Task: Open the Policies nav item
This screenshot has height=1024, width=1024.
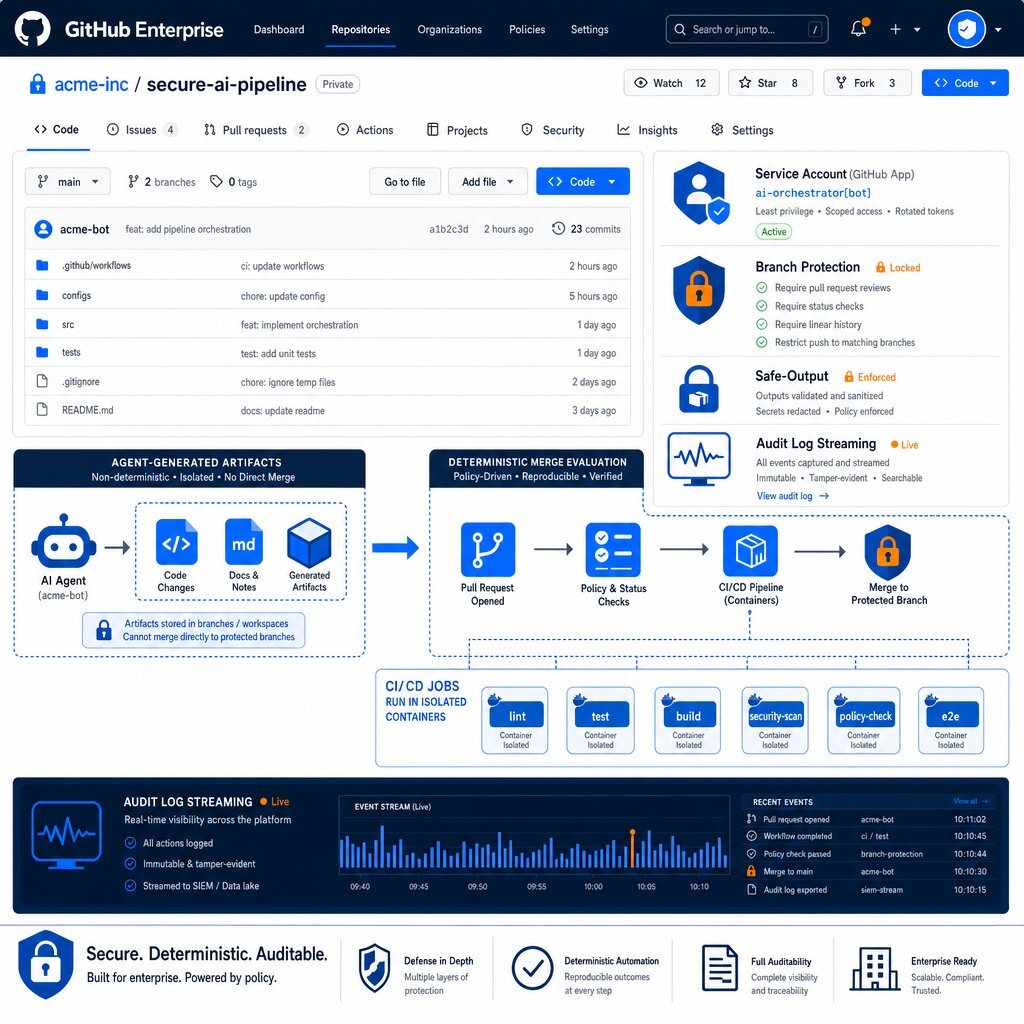Action: coord(527,29)
